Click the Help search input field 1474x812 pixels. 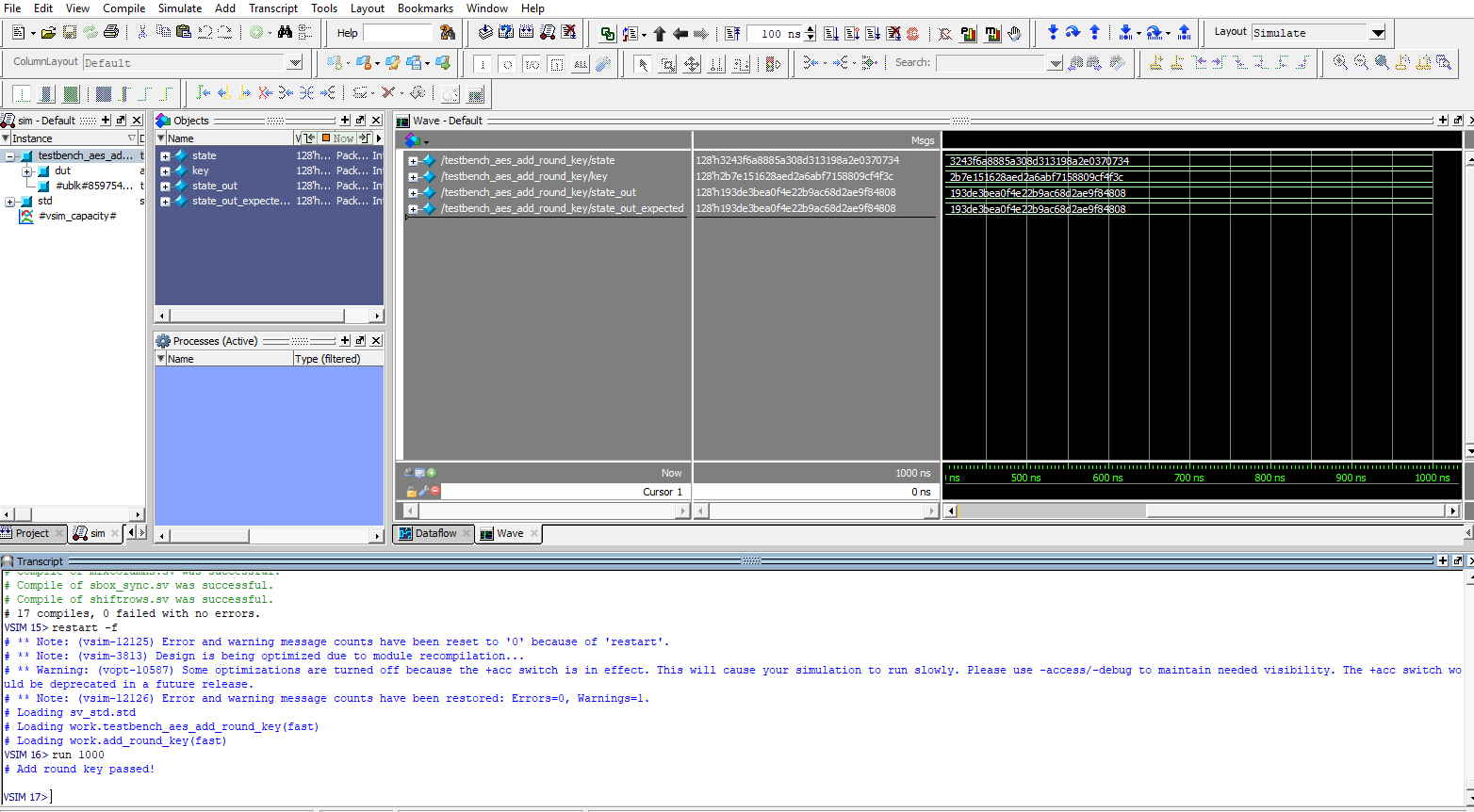click(397, 33)
